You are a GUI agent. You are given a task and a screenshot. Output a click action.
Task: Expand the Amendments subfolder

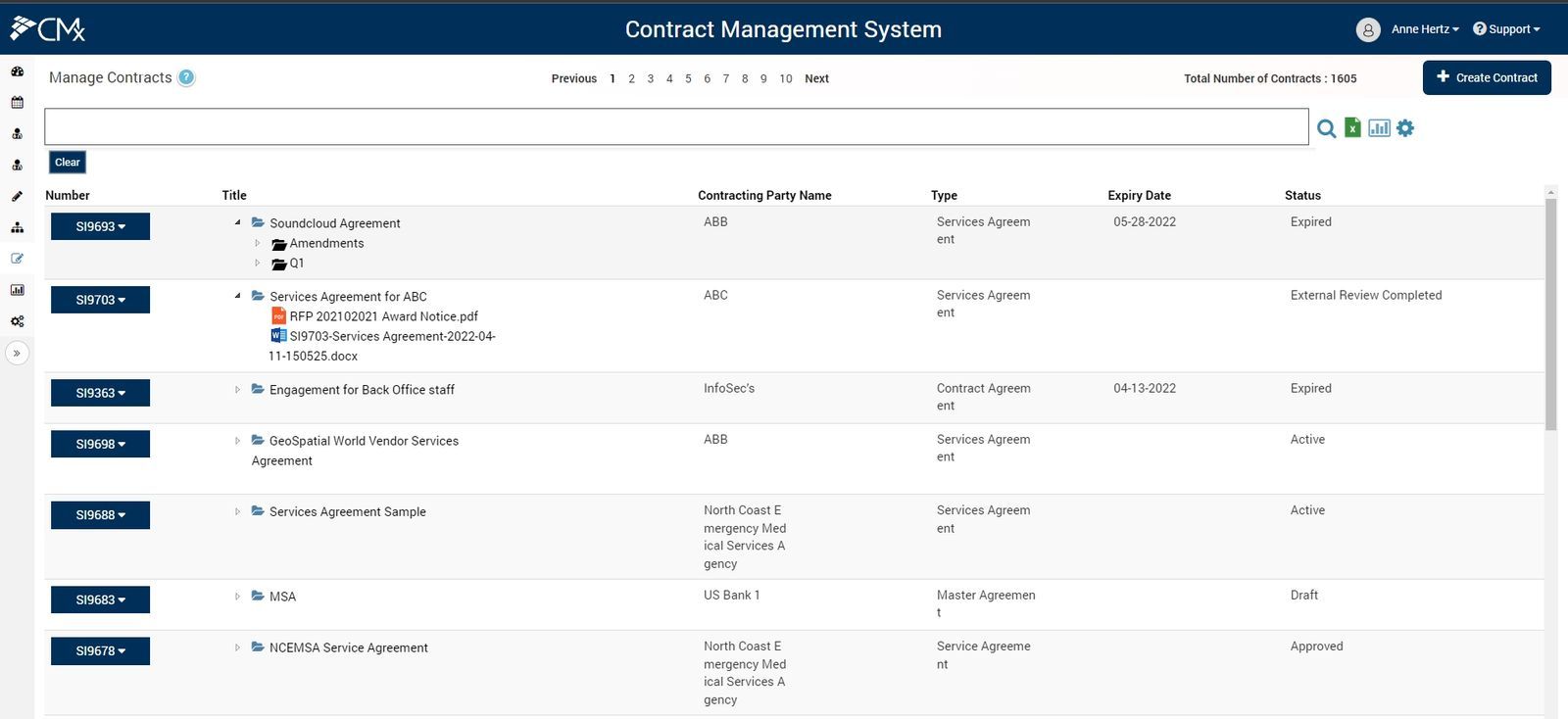258,243
